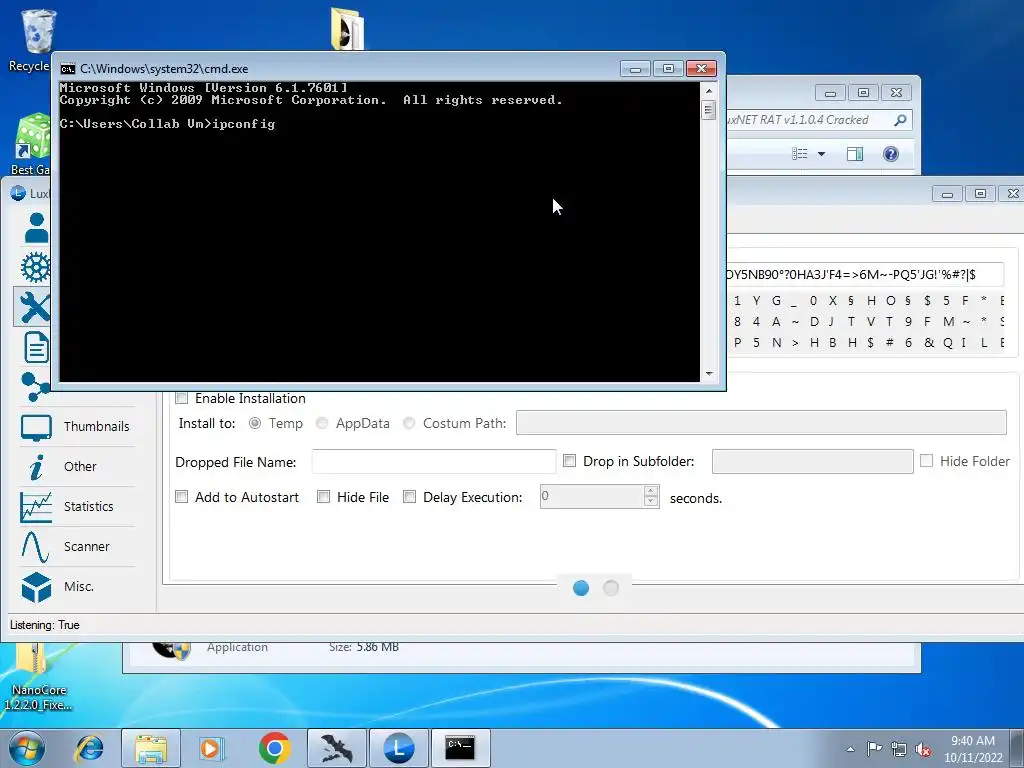Select the AppData install radio button
Viewport: 1024px width, 768px height.
tap(322, 423)
